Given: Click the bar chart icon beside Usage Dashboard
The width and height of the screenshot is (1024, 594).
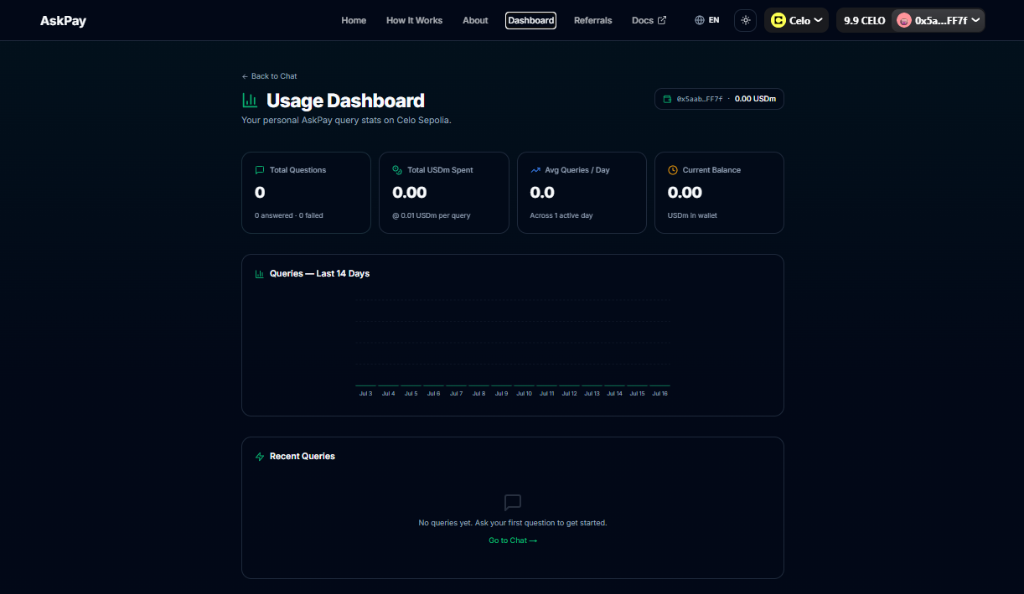Looking at the screenshot, I should pos(249,101).
